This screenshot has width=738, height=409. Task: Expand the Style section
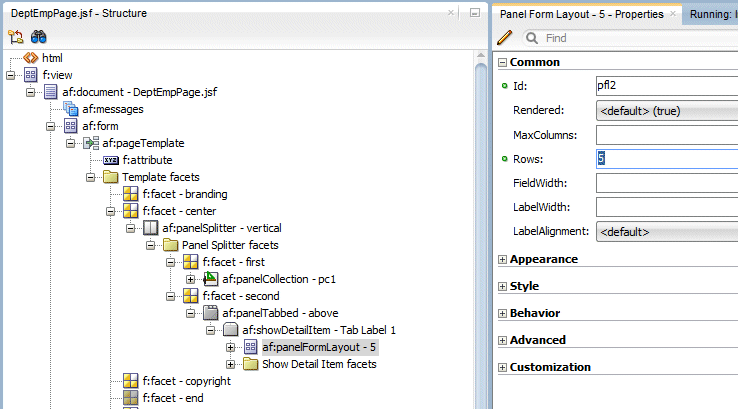[x=503, y=287]
